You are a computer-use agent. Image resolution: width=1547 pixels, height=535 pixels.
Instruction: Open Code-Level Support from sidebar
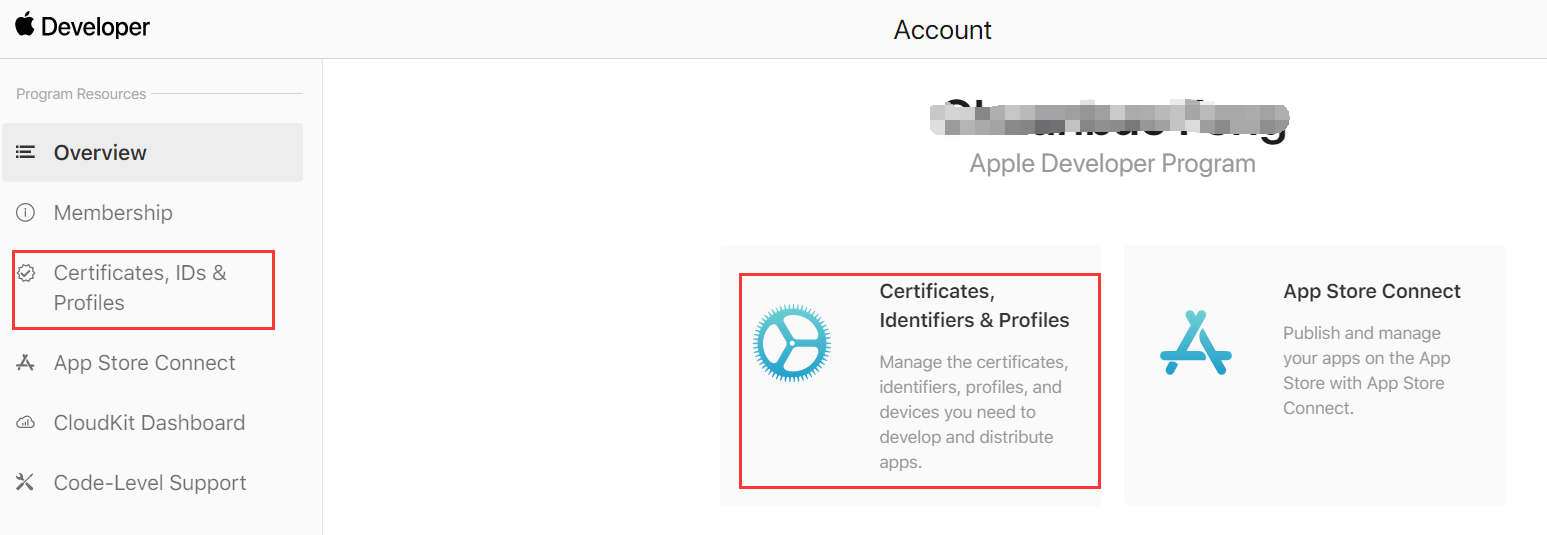pyautogui.click(x=152, y=482)
